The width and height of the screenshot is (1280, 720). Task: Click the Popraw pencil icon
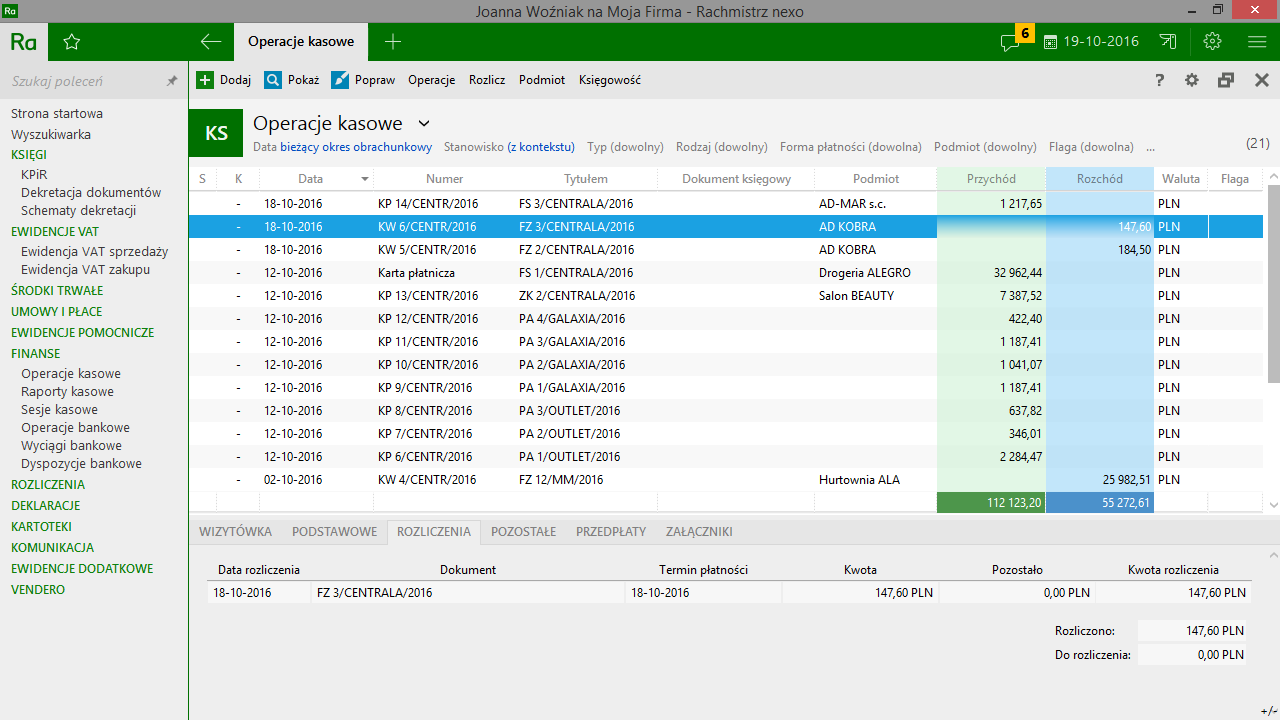[x=340, y=80]
